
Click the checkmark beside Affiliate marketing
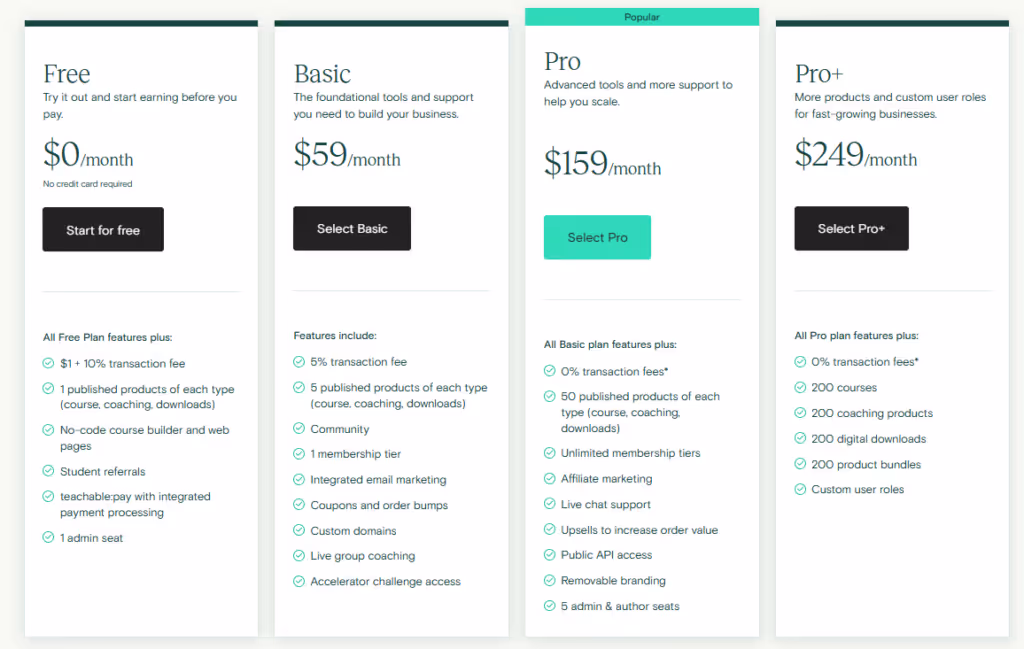(x=548, y=478)
